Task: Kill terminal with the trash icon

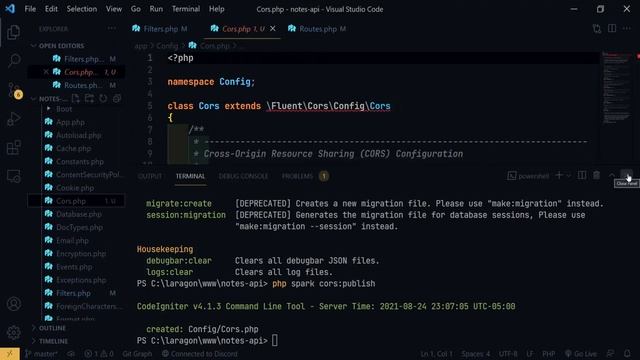Action: click(x=596, y=176)
